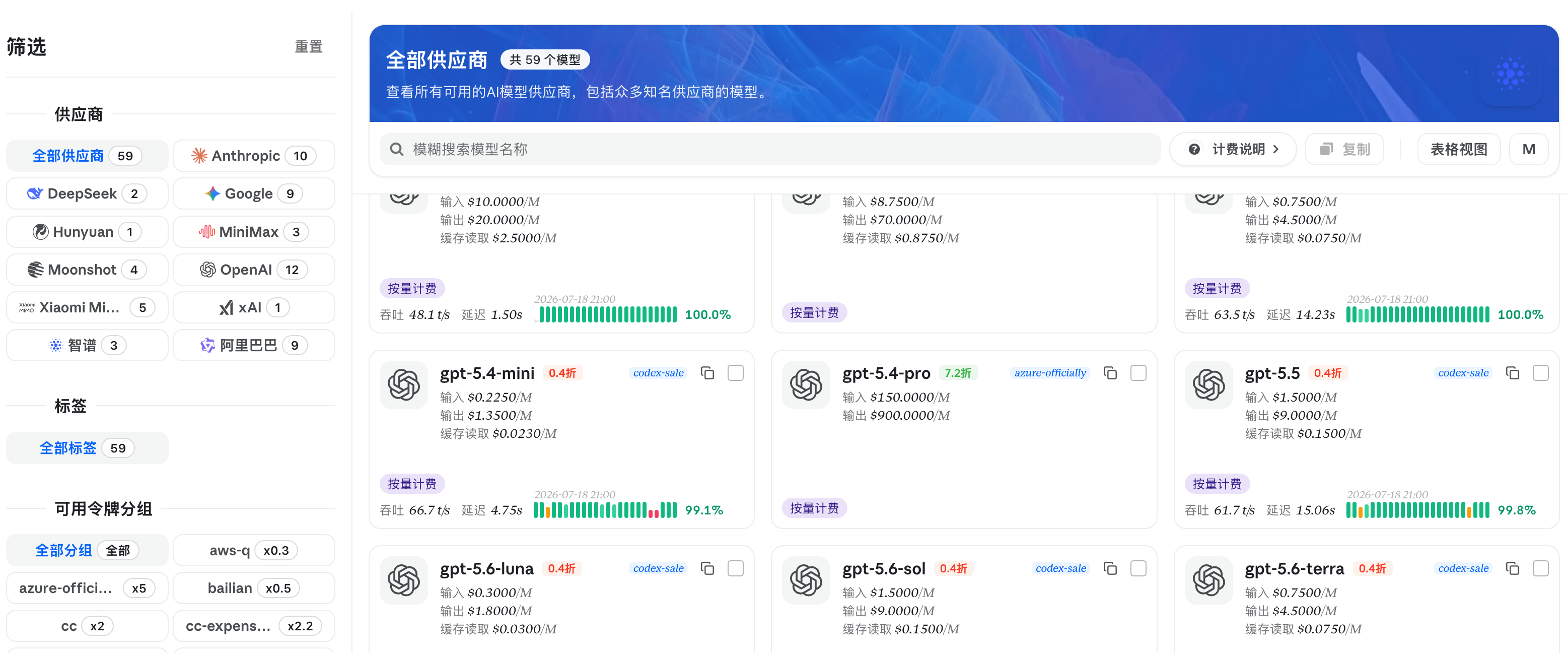Click the 复制 copy button in toolbar
The height and width of the screenshot is (653, 1568).
(1344, 149)
